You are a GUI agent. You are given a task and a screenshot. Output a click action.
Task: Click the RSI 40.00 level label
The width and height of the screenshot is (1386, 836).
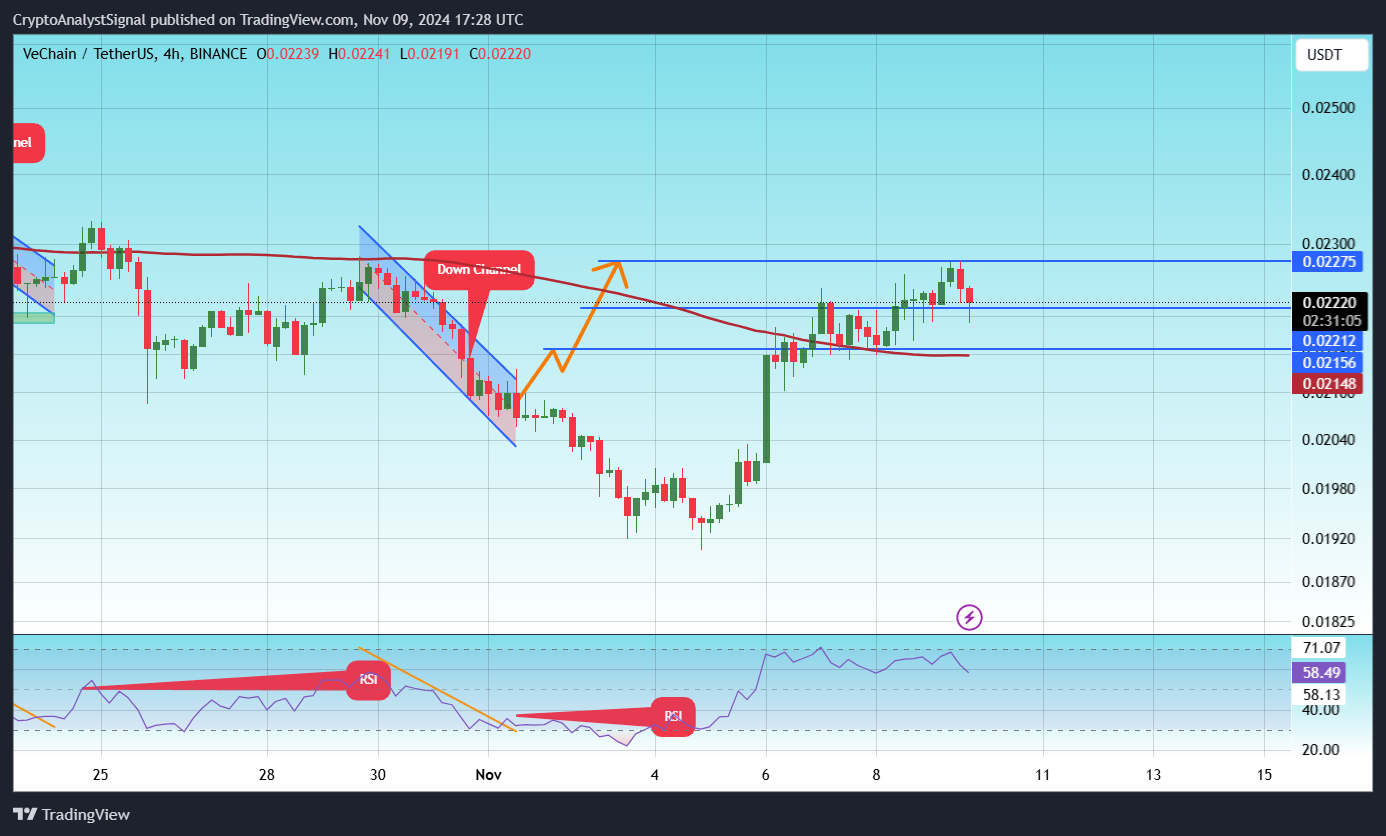pos(1320,710)
